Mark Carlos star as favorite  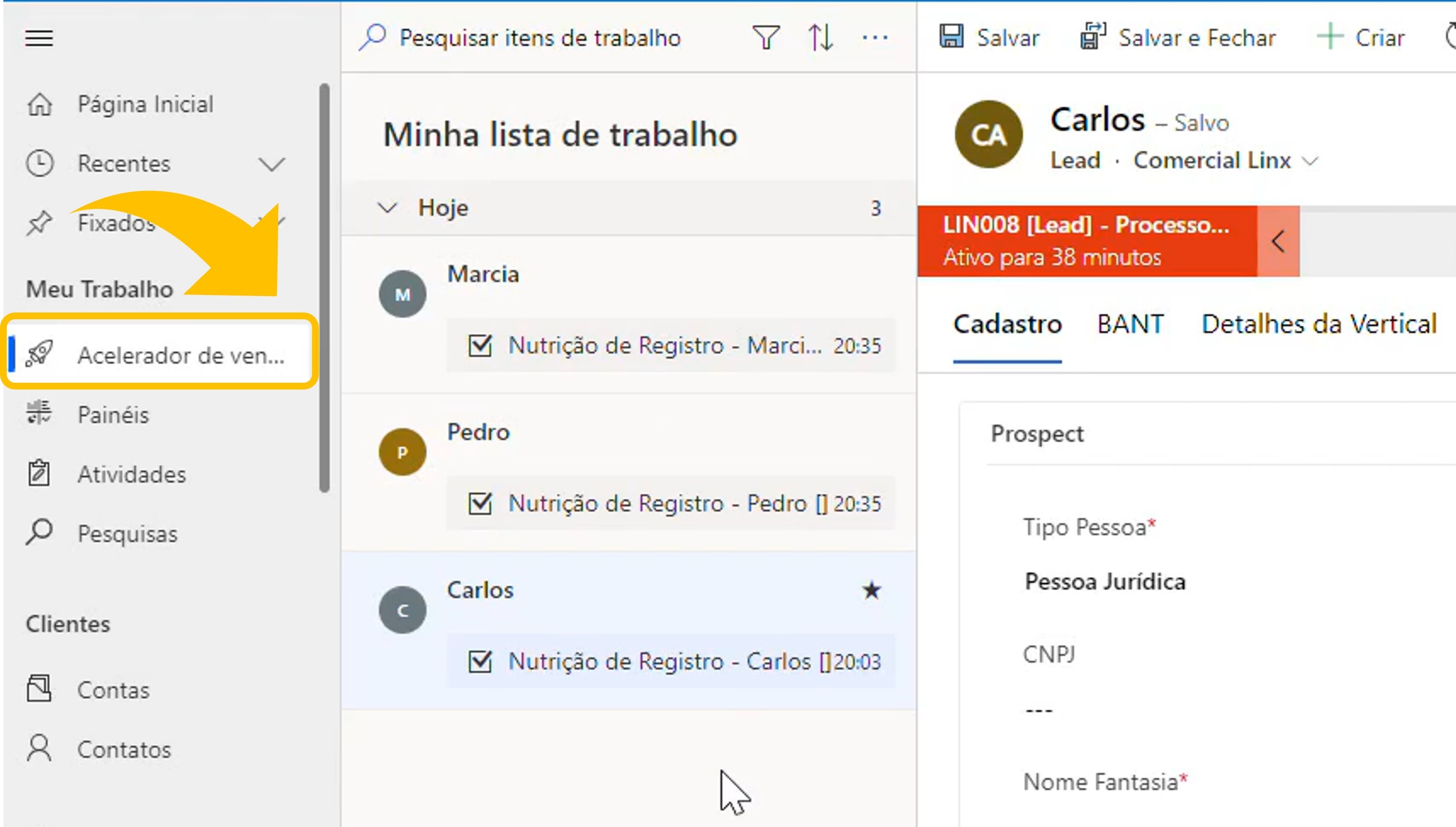point(872,590)
